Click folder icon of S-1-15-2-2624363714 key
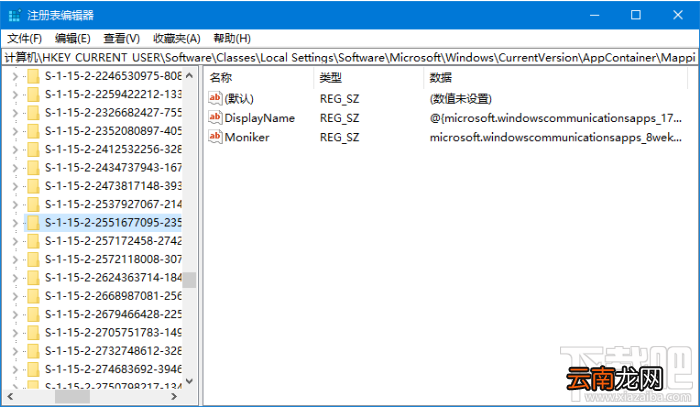The height and width of the screenshot is (407, 700). tap(33, 278)
